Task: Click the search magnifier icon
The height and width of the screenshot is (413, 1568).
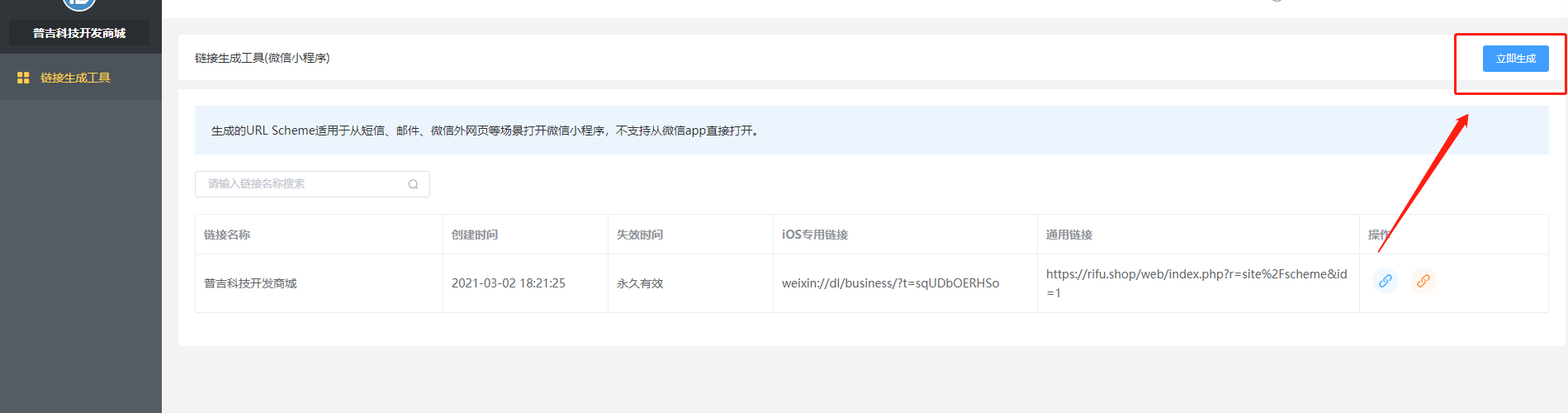Action: [413, 184]
